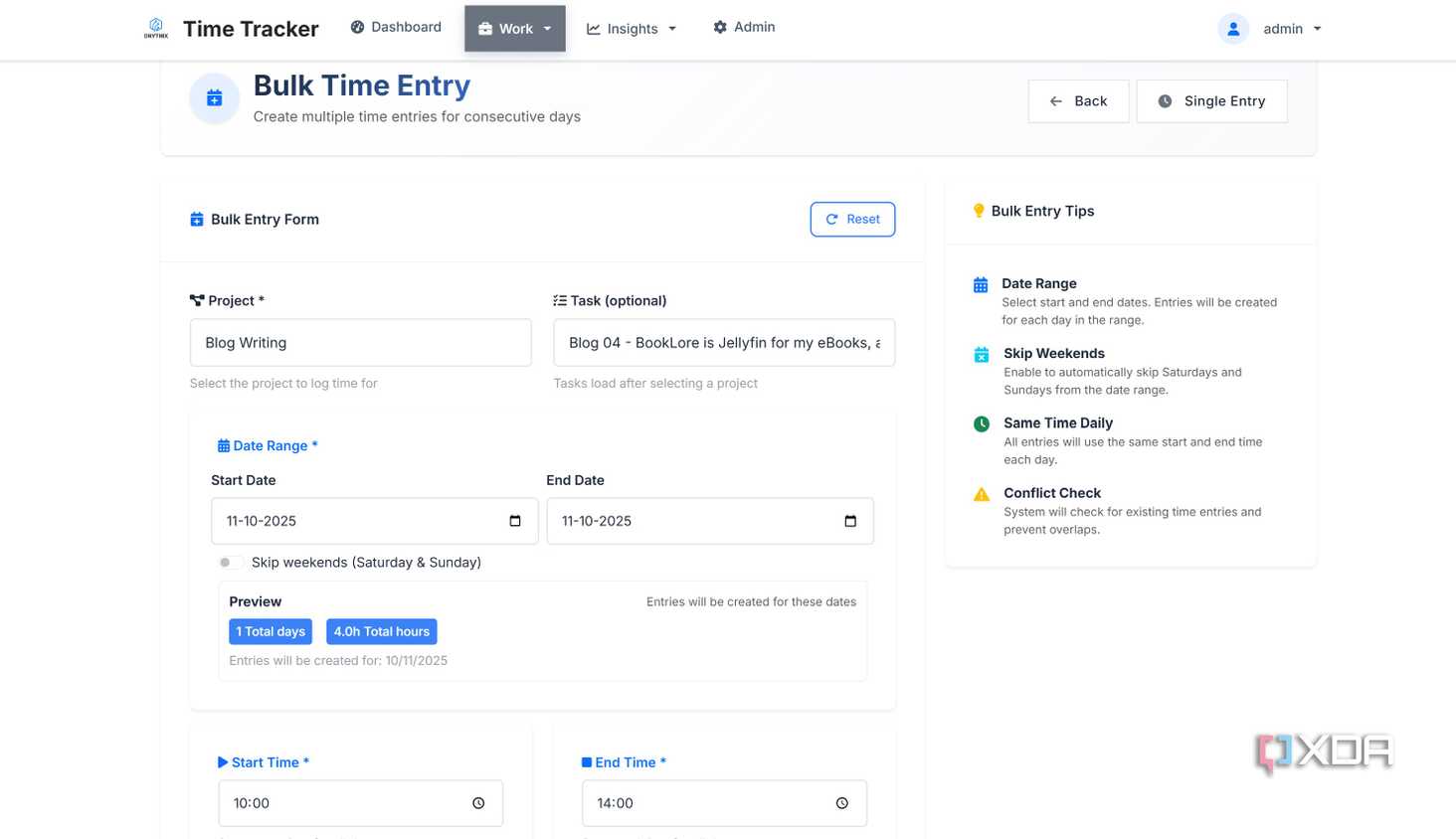
Task: Click the Project label diagram icon
Action: (197, 300)
